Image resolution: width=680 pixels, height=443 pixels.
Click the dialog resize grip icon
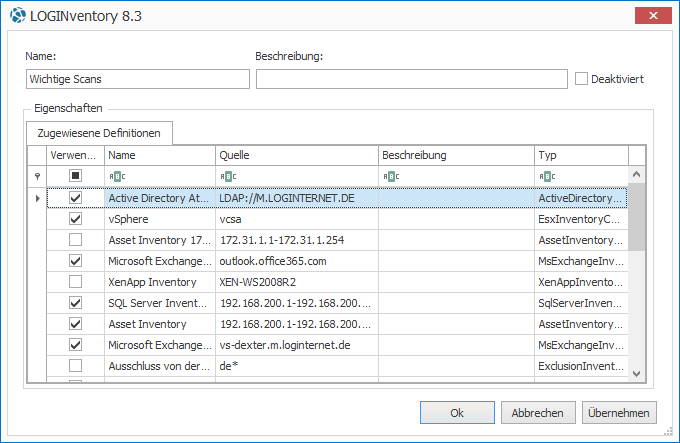coord(668,431)
